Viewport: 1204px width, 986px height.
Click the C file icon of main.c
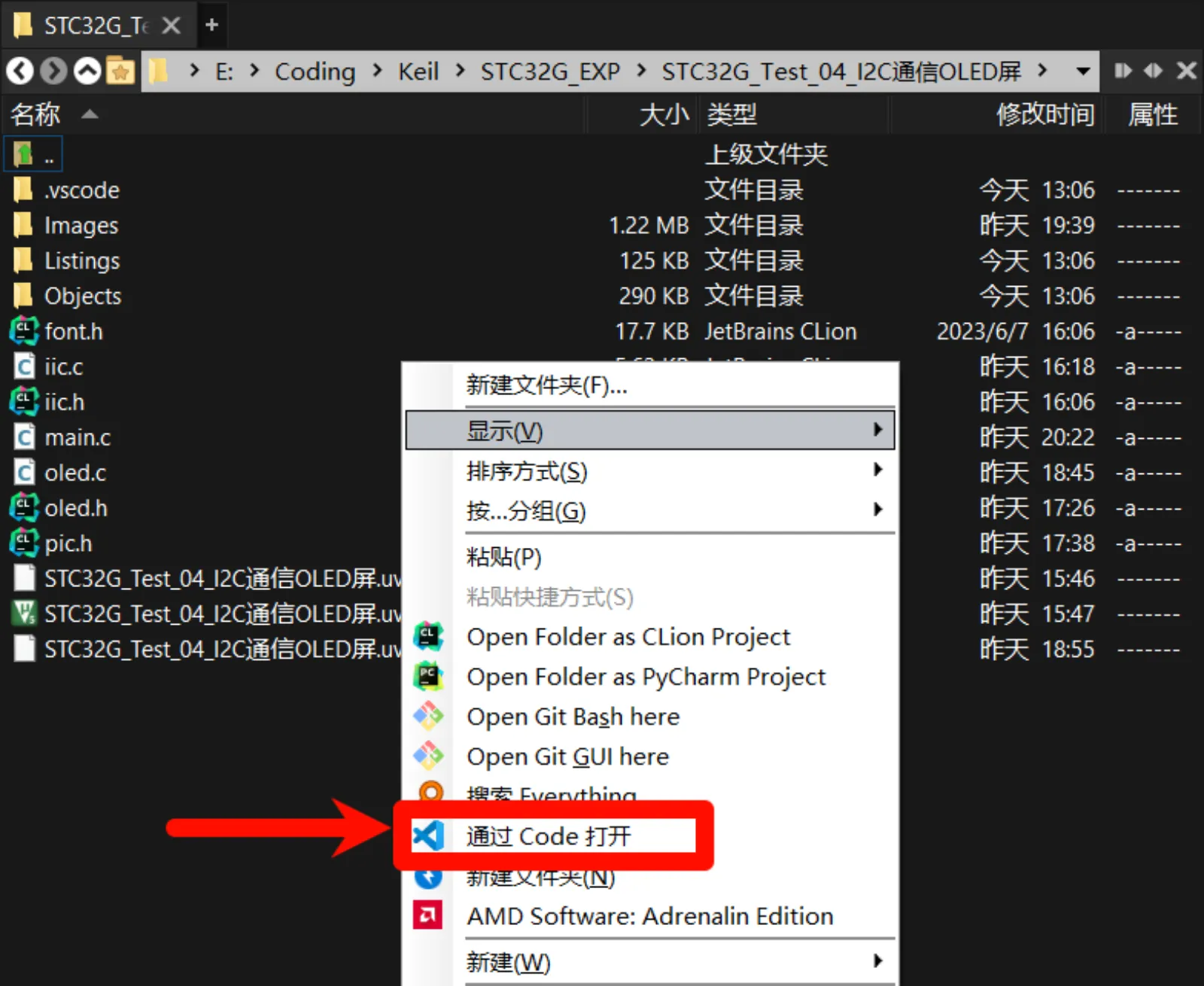pos(23,437)
